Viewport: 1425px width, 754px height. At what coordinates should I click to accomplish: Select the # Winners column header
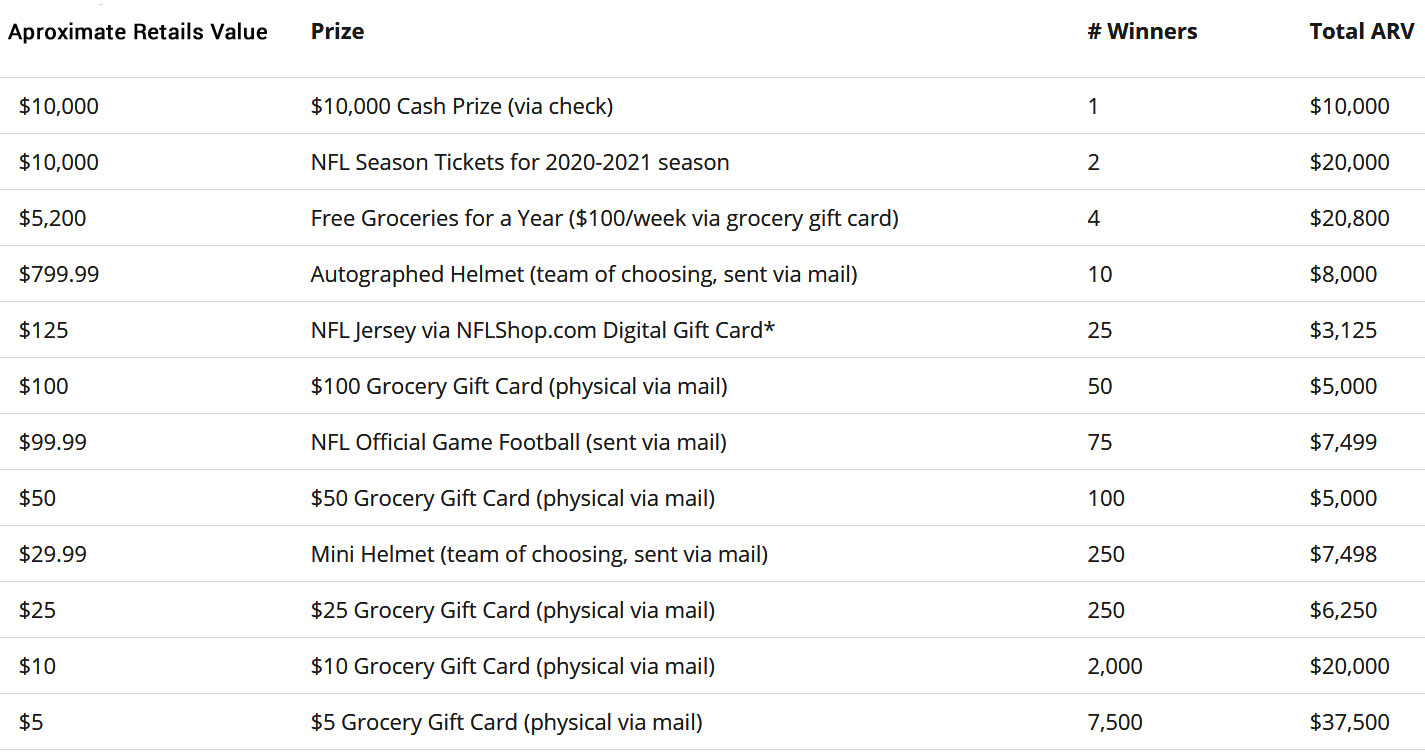coord(1142,31)
